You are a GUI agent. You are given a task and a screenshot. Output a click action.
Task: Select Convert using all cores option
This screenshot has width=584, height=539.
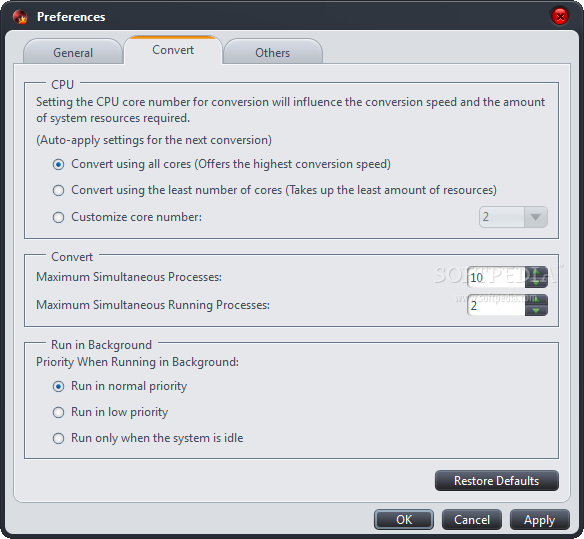point(58,164)
